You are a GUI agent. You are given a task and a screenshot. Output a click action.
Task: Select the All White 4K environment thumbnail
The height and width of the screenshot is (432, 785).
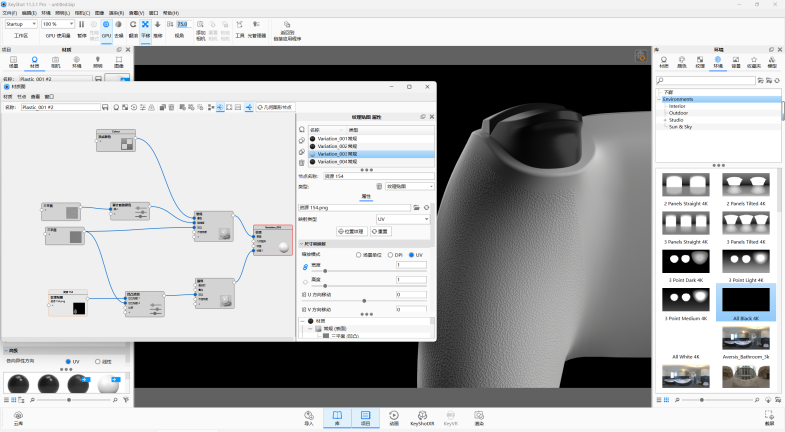point(686,340)
